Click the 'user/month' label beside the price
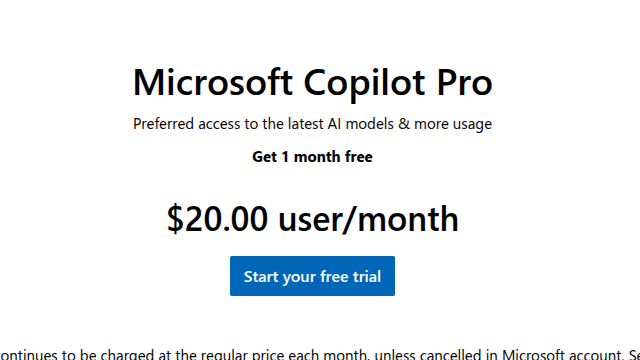640x360 pixels. point(369,220)
